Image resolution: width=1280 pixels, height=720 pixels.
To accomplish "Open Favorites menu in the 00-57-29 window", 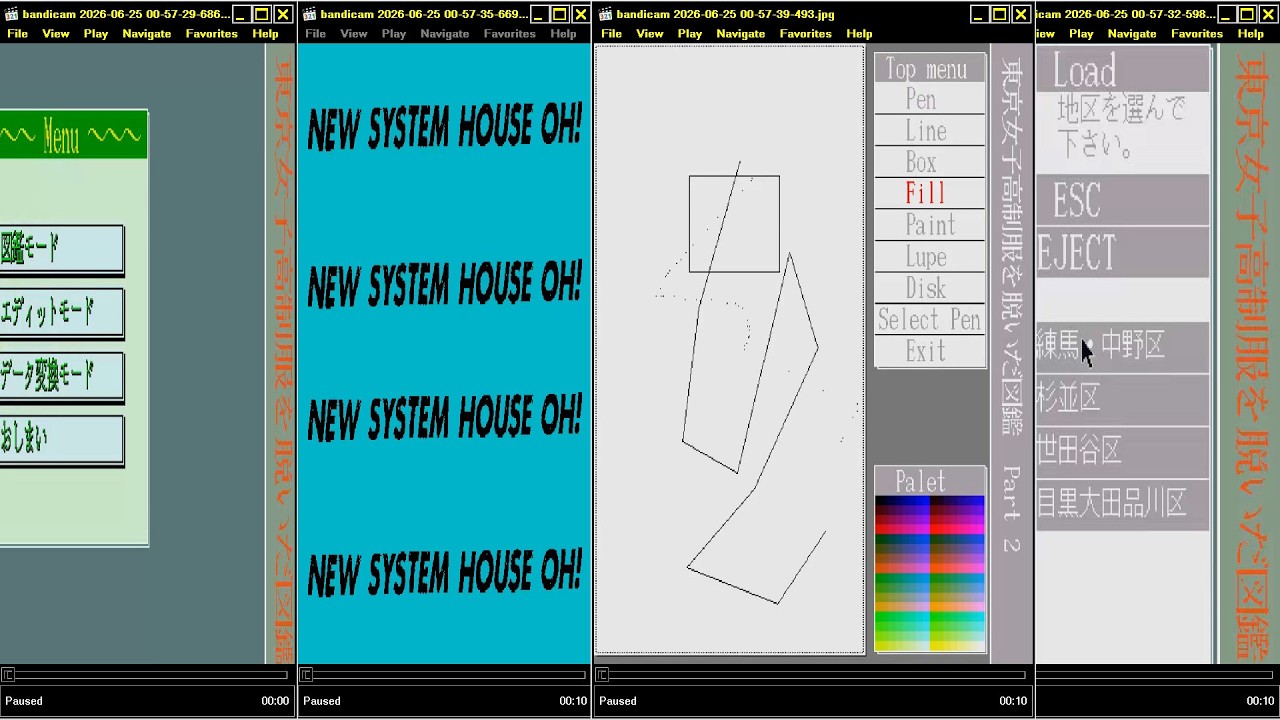I will point(212,33).
